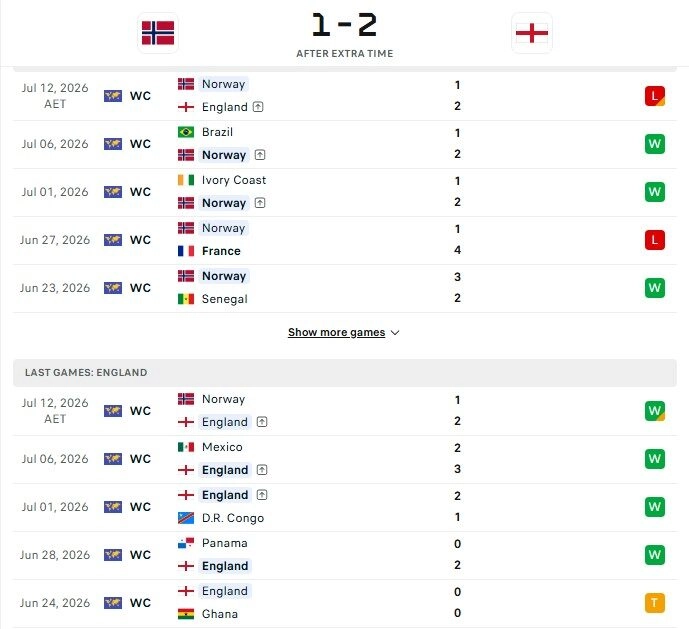Open the Norway vs France Jun 27 match
Screen dimensions: 689x629
click(x=345, y=240)
